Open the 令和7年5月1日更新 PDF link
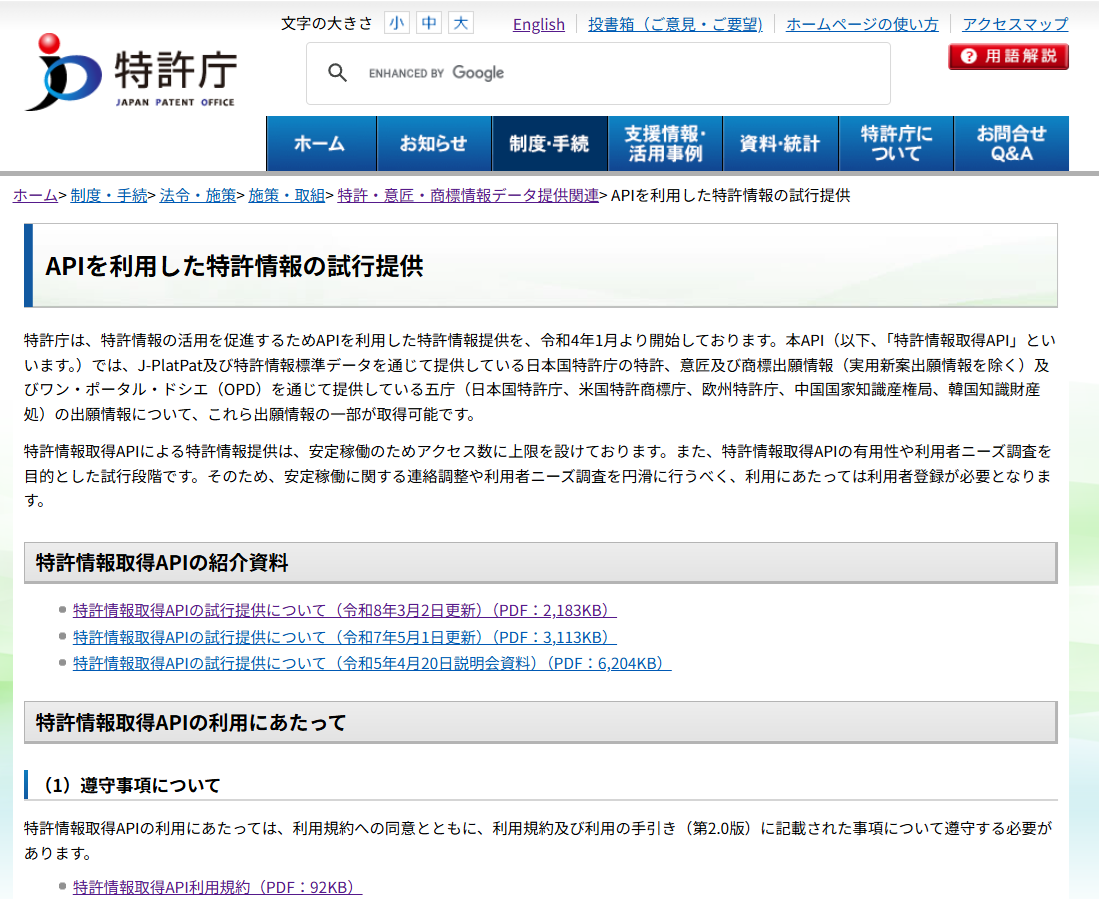Viewport: 1099px width, 899px height. coord(345,637)
